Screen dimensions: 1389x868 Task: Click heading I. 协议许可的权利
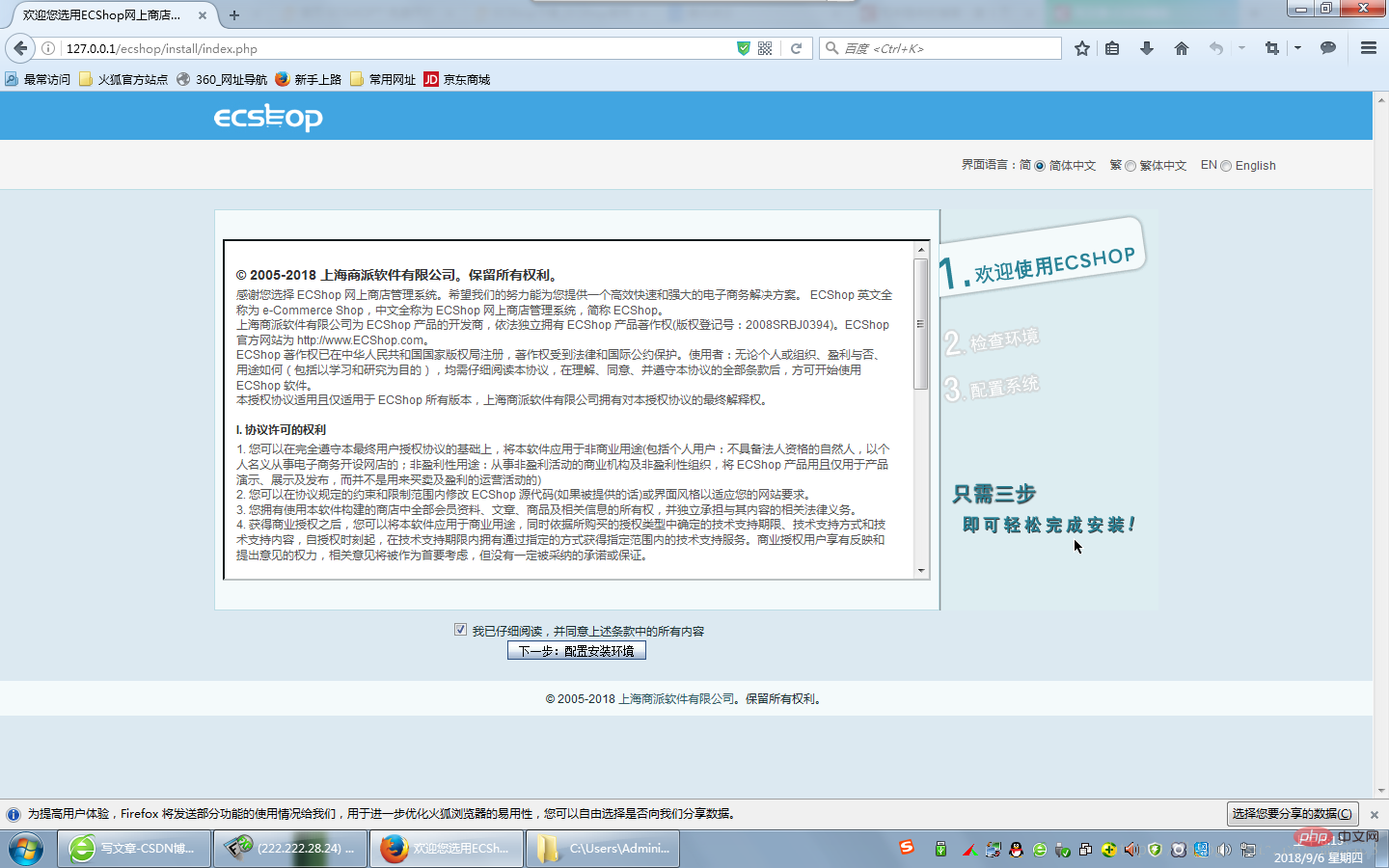pyautogui.click(x=281, y=430)
